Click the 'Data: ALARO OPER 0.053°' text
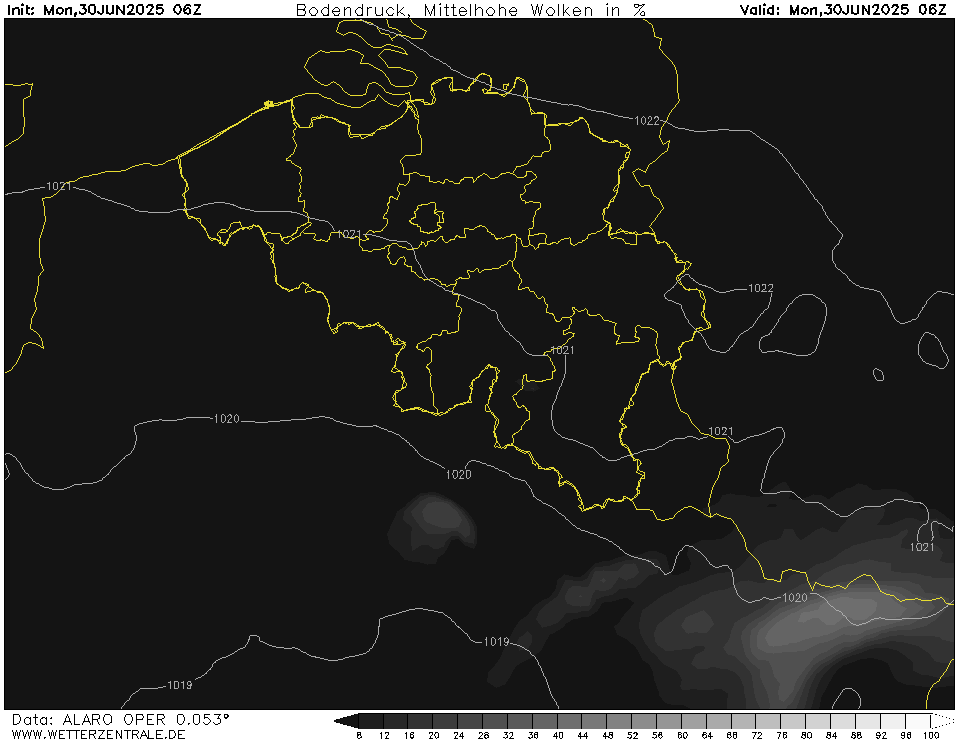959x741 pixels. (120, 720)
